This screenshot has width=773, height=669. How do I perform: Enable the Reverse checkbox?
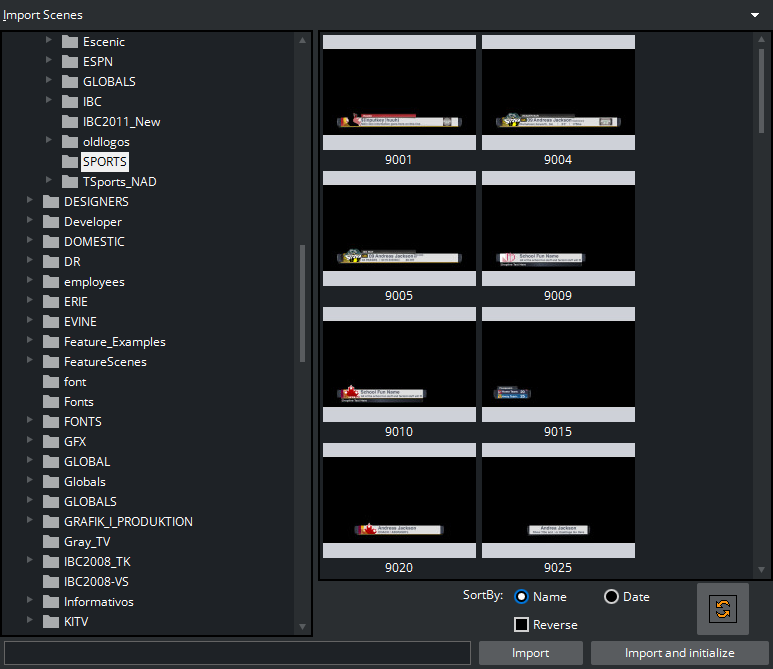pyautogui.click(x=521, y=625)
